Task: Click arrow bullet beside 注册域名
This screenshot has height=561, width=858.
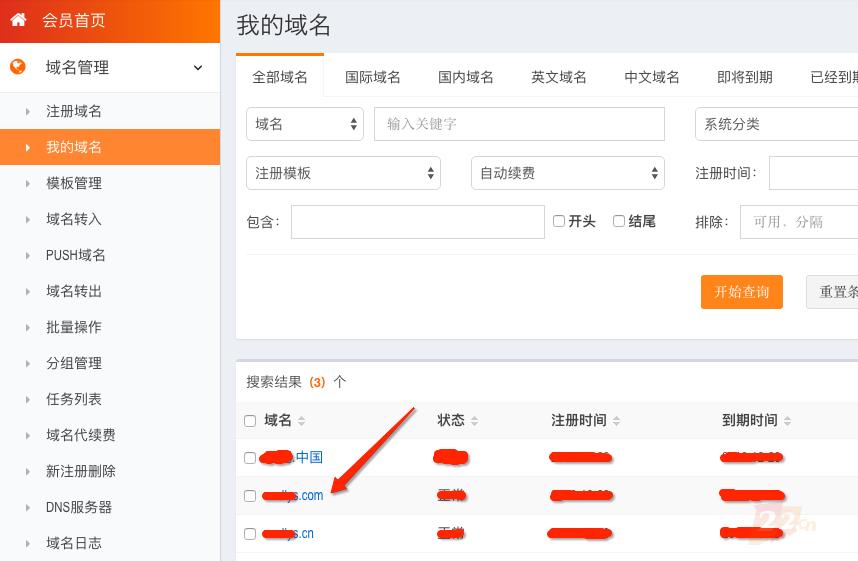Action: coord(28,111)
